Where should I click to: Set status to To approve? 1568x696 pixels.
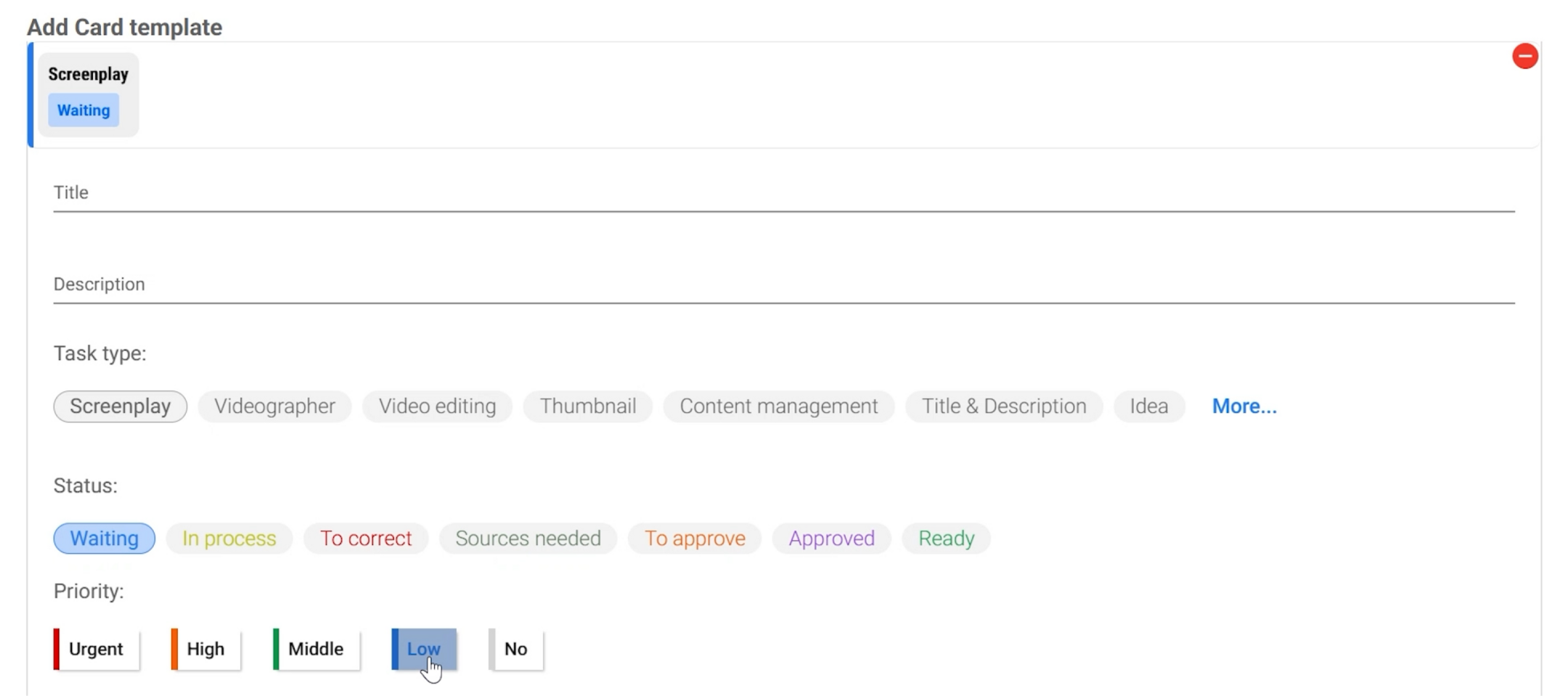tap(694, 539)
